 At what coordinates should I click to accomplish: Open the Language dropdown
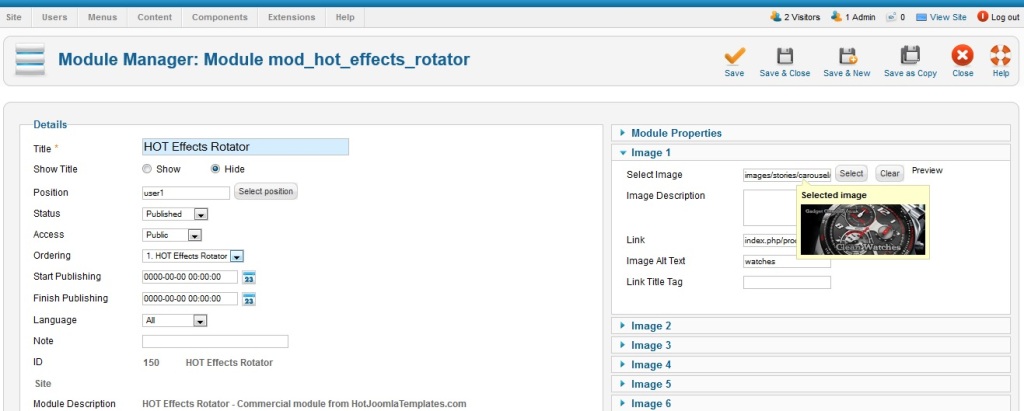click(174, 321)
